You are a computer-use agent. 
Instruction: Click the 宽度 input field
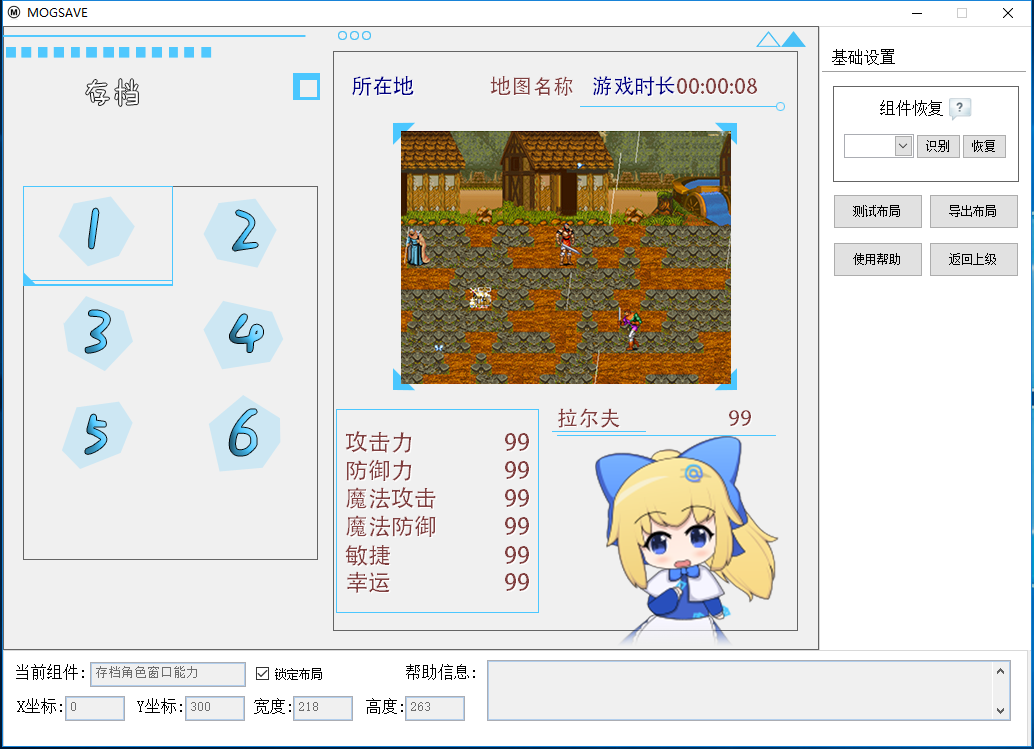click(322, 708)
